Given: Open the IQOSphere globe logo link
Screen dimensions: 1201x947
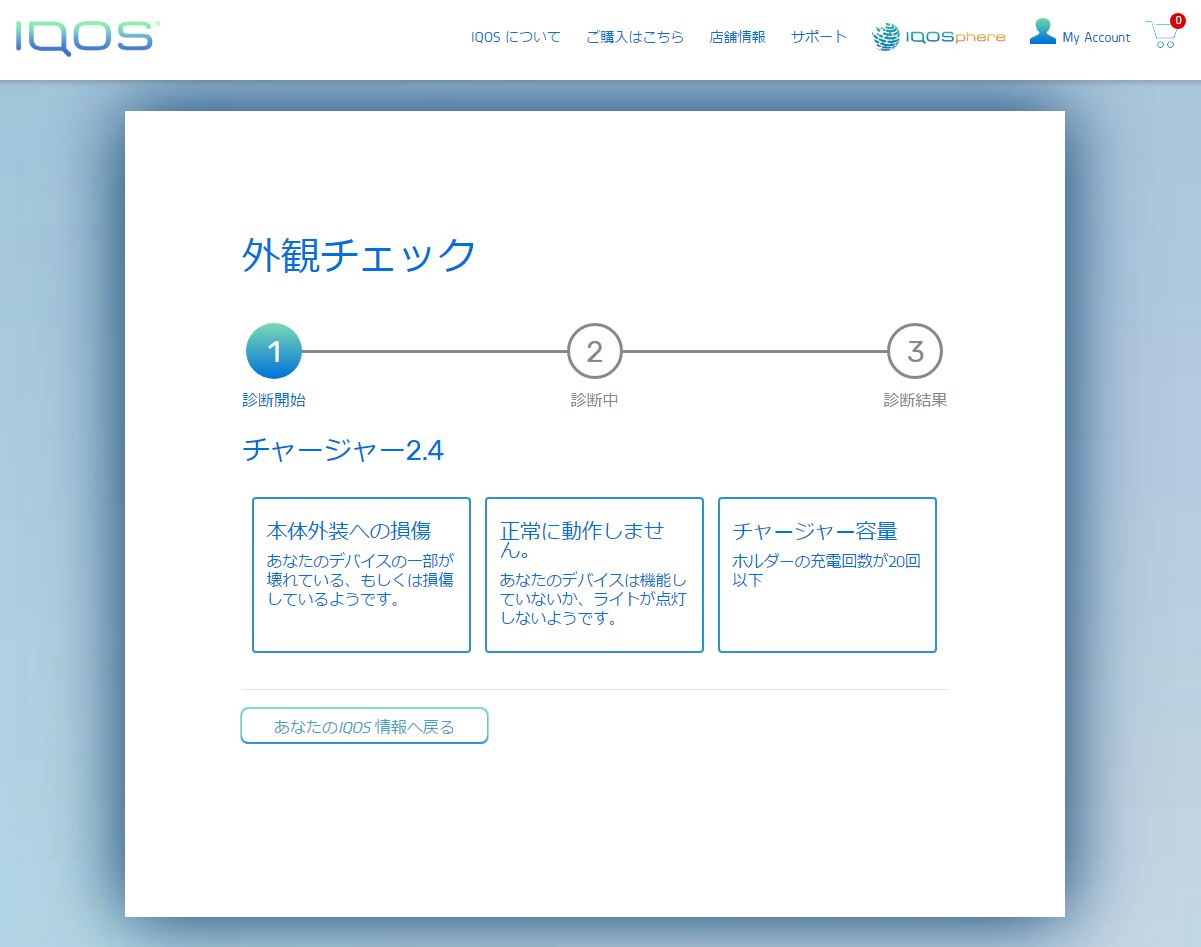Looking at the screenshot, I should tap(938, 37).
